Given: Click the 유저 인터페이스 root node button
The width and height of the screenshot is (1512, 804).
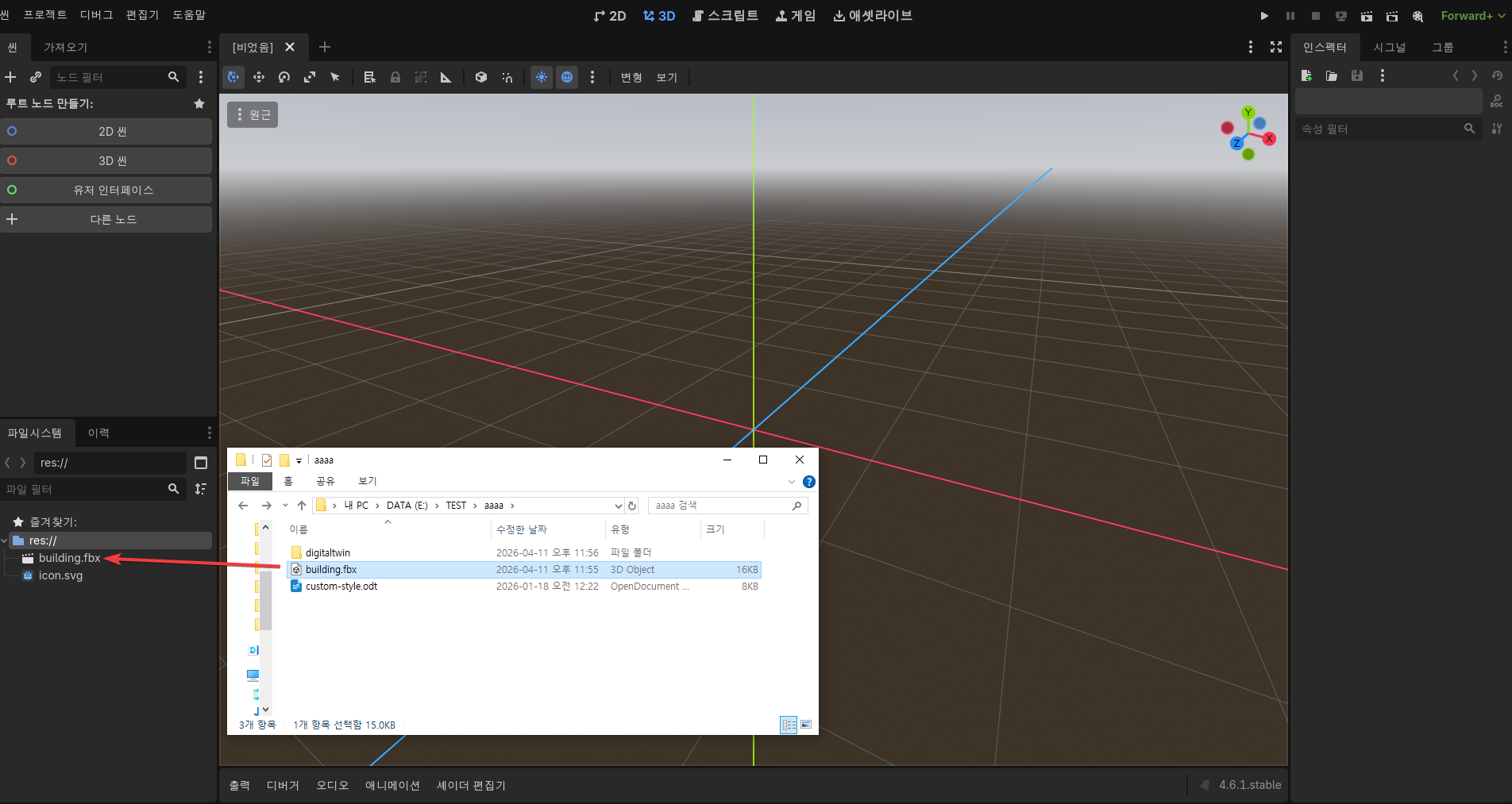Looking at the screenshot, I should coord(112,190).
